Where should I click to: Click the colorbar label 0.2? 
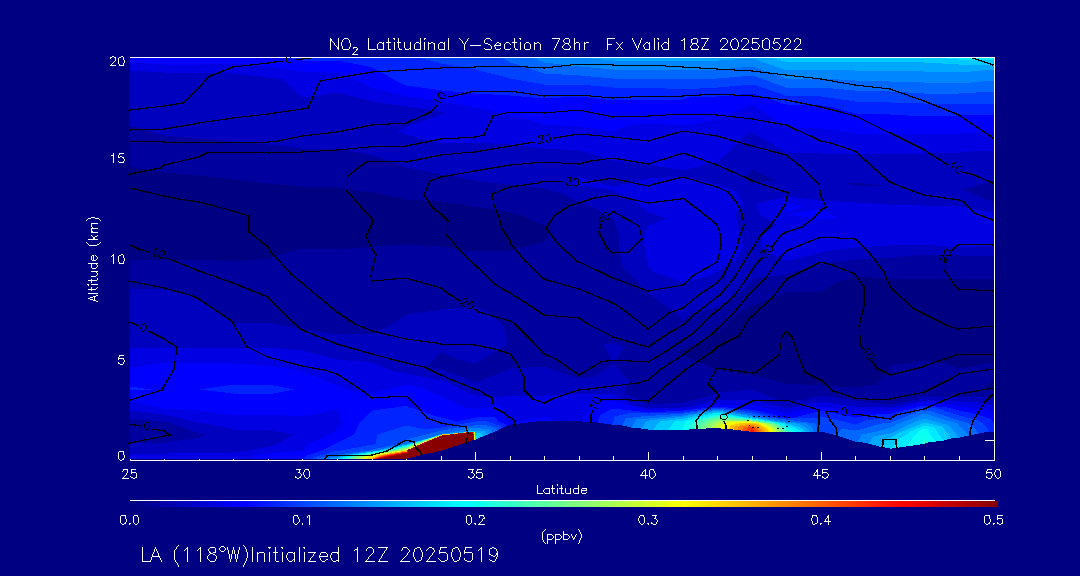coord(475,521)
